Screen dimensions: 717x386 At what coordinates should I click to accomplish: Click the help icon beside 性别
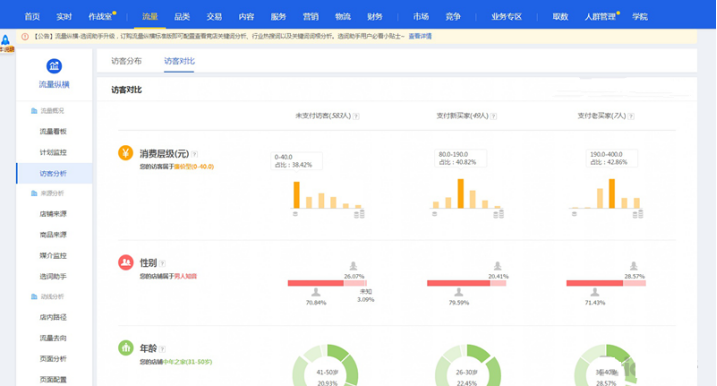(162, 263)
